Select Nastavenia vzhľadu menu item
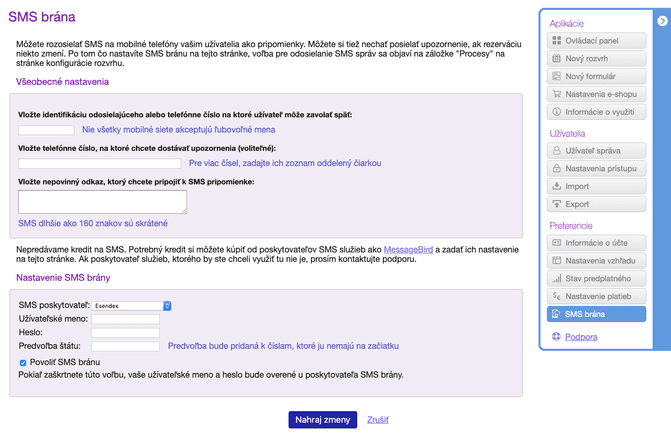This screenshot has width=671, height=435. click(x=596, y=260)
